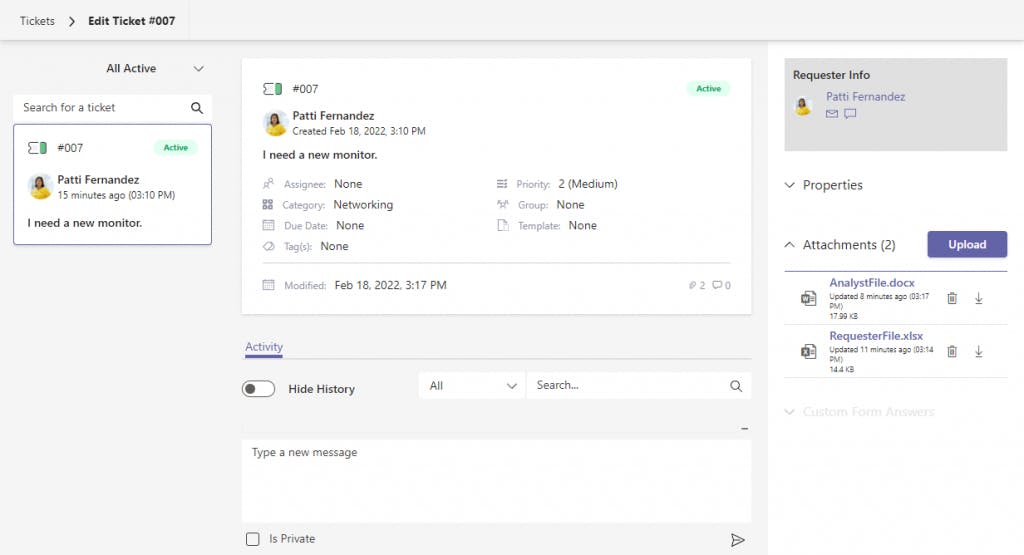Download the RequesterFile.xlsx attachment
1024x555 pixels.
coord(979,351)
